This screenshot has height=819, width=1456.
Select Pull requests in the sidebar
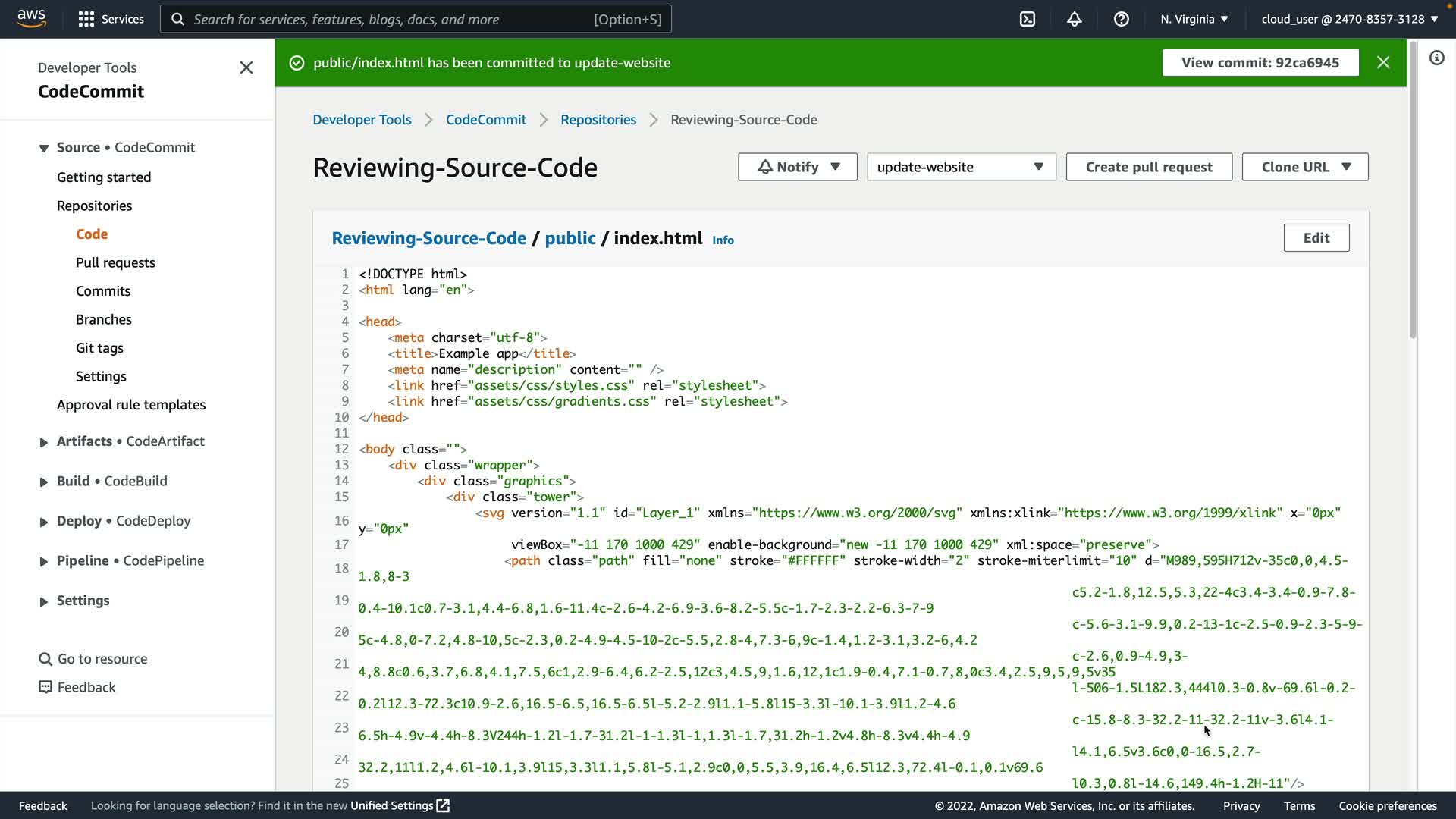pos(115,262)
